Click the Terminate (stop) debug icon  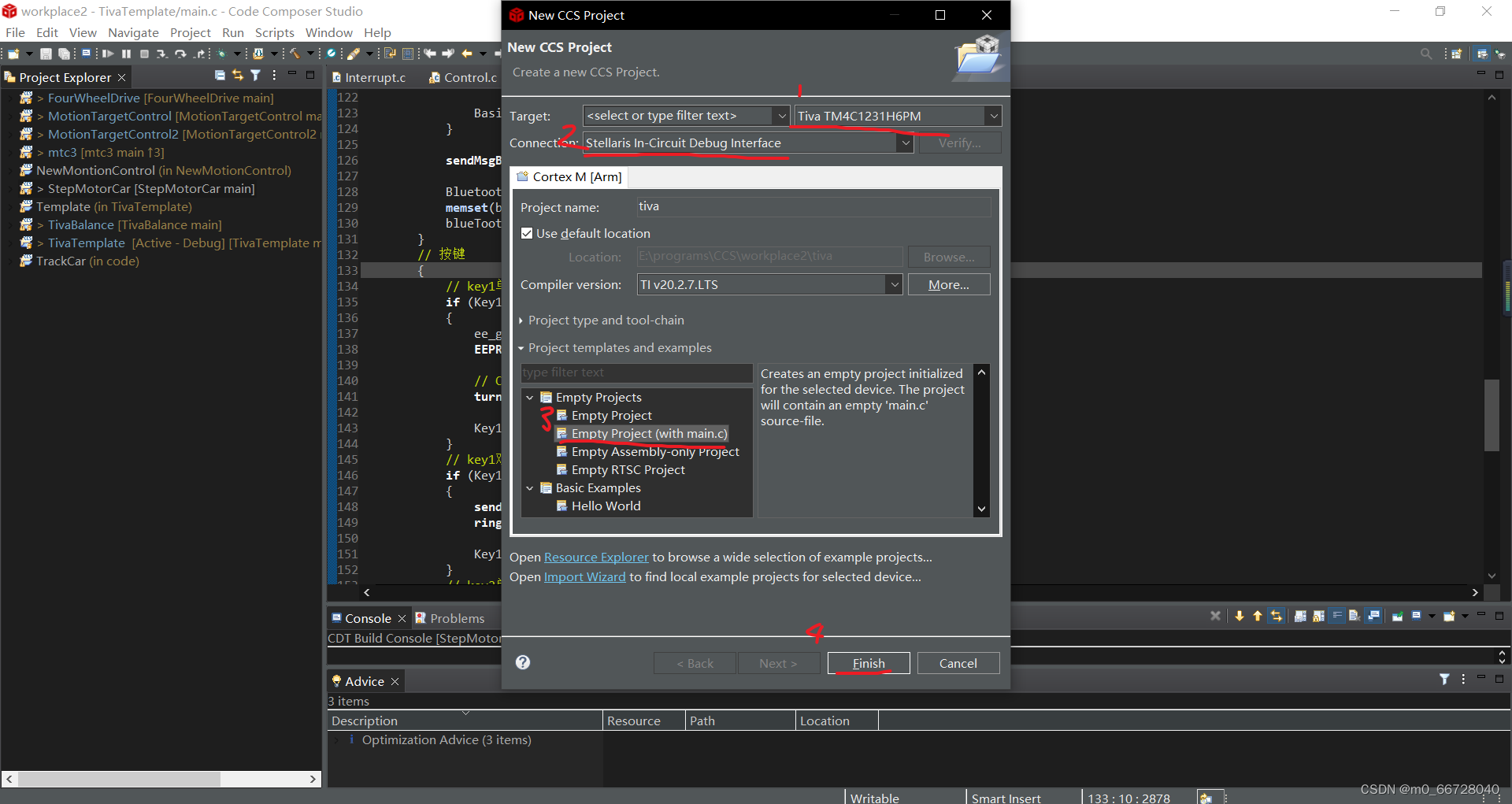144,54
